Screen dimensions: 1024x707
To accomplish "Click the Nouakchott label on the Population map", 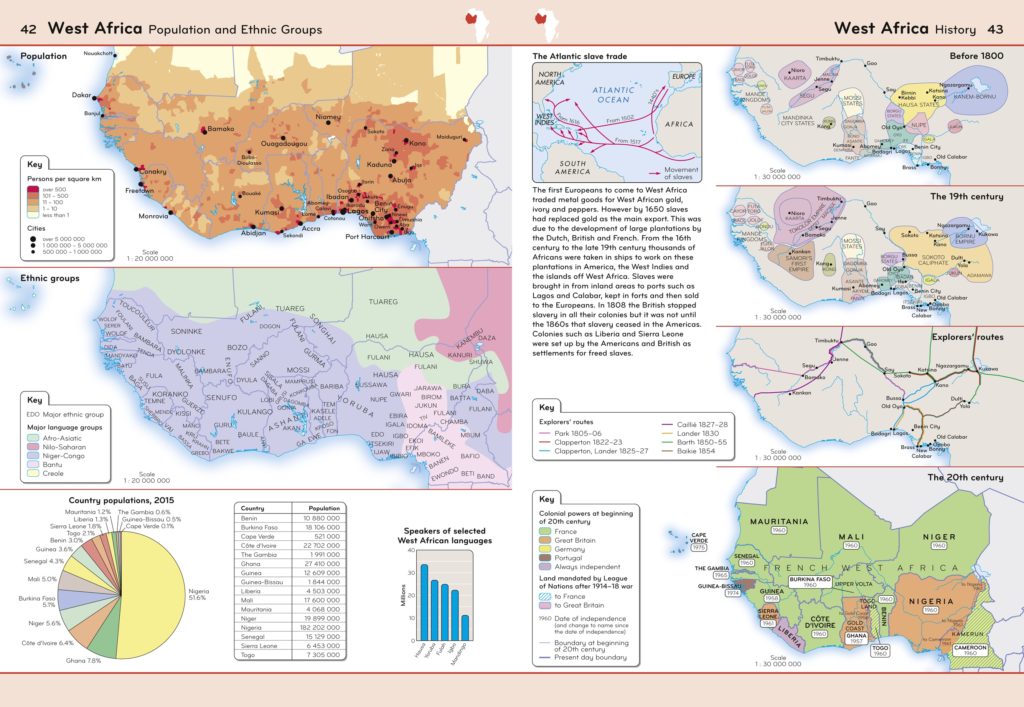I will [x=98, y=54].
